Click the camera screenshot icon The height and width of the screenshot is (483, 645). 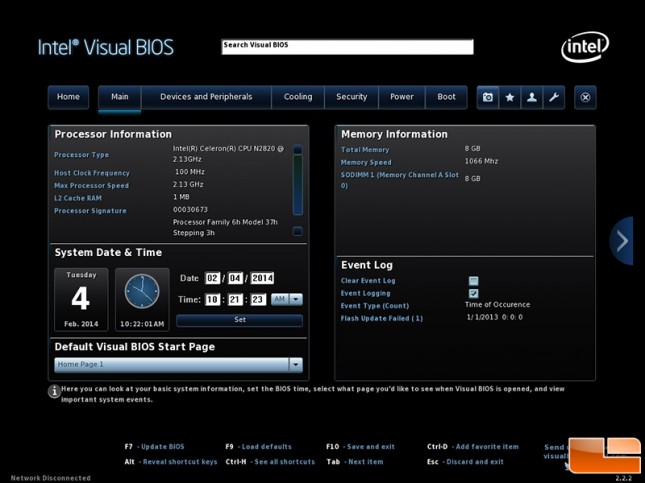point(488,98)
